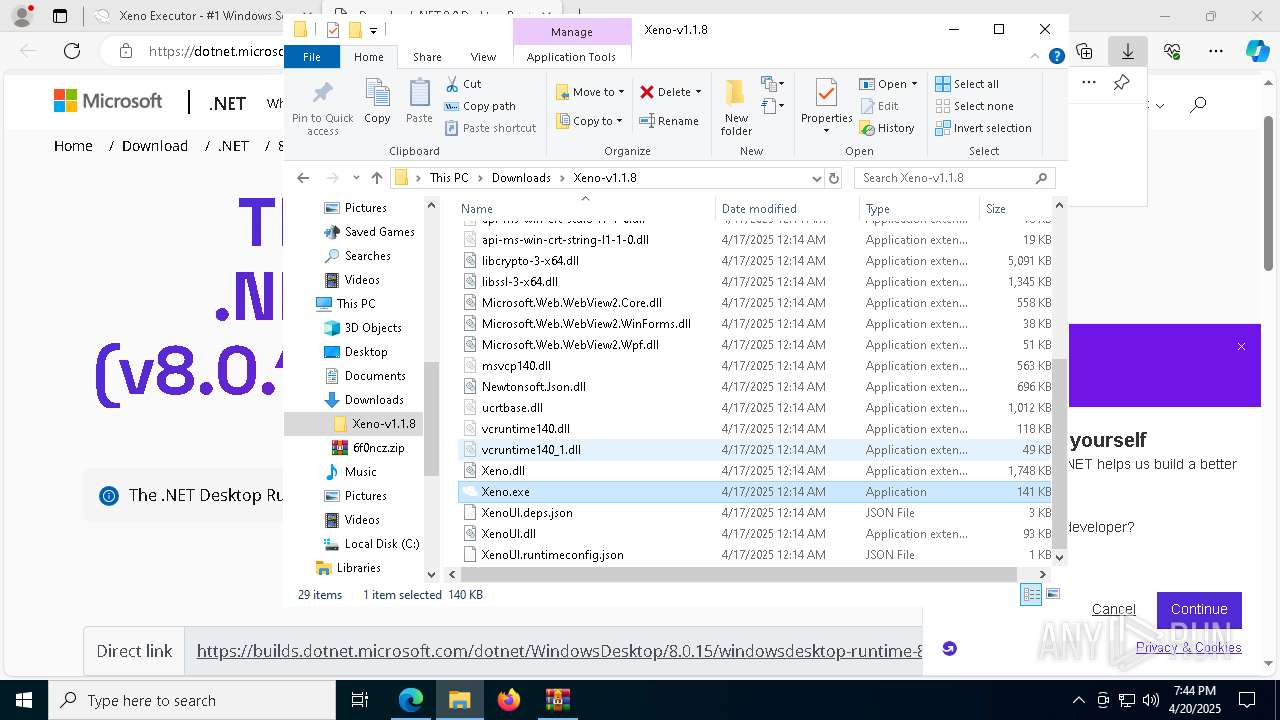This screenshot has width=1280, height=720.
Task: Select libcrypto-3-x64.dll file
Action: [x=755, y=261]
